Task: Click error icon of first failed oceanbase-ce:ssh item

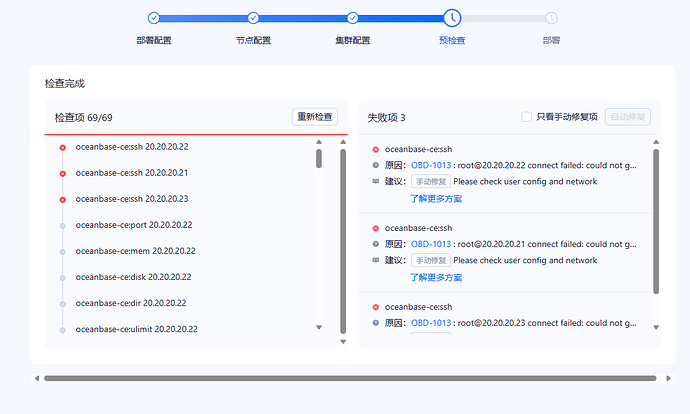Action: click(375, 150)
